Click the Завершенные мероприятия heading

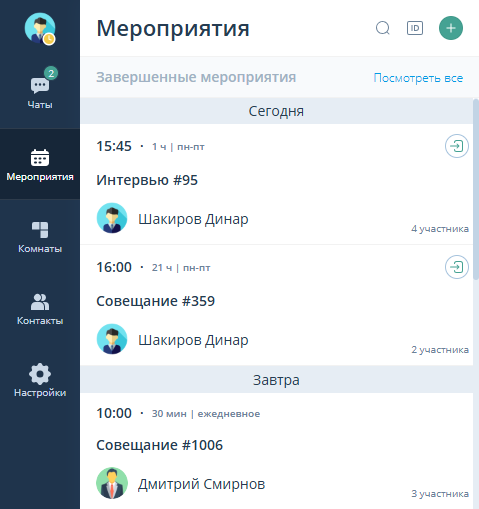pyautogui.click(x=196, y=77)
